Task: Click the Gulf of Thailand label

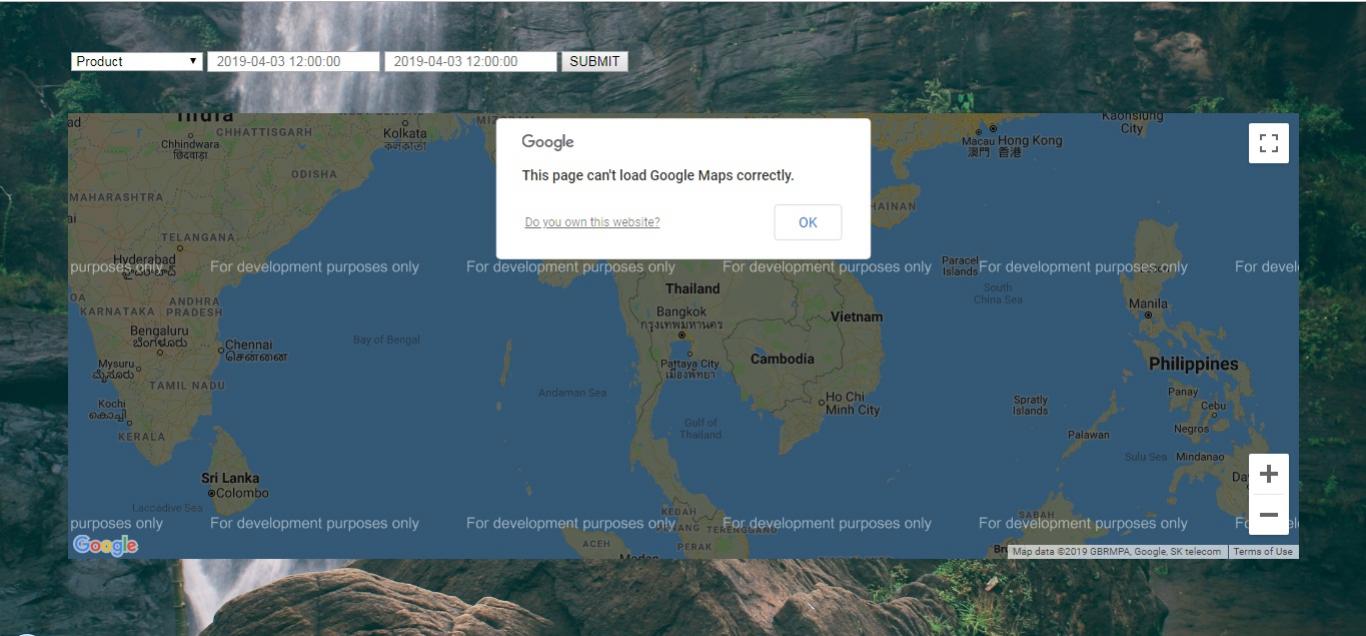Action: coord(700,428)
